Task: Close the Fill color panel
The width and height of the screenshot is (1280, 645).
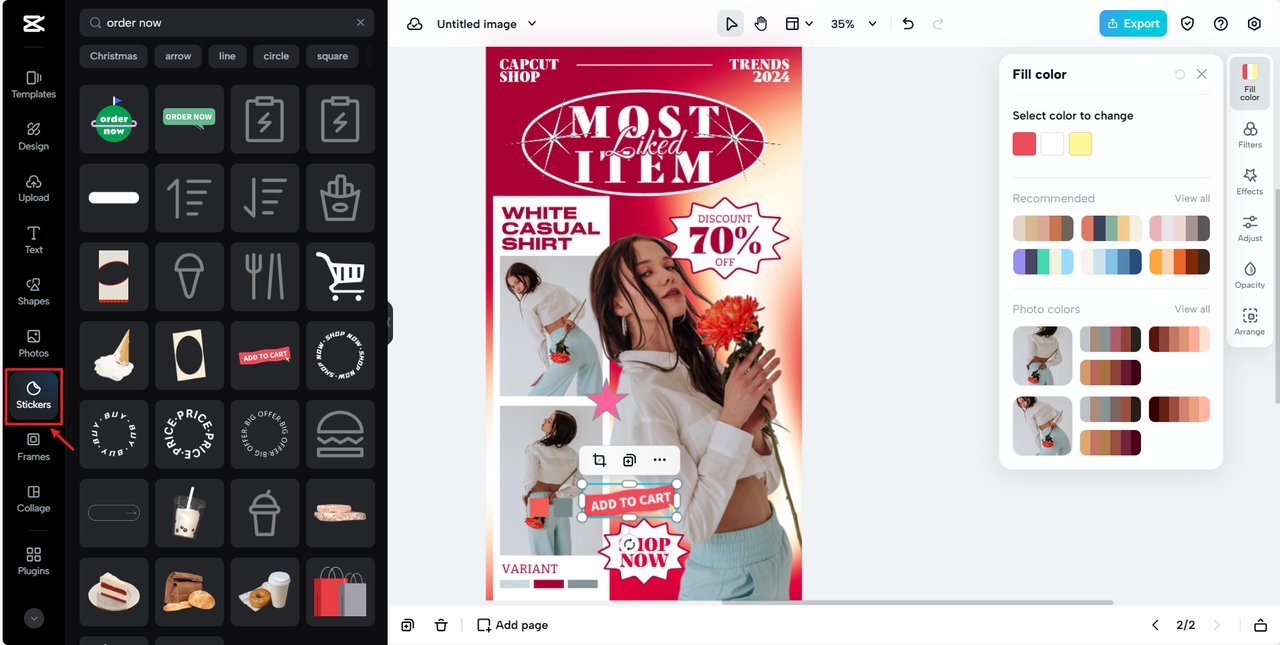Action: [x=1202, y=74]
